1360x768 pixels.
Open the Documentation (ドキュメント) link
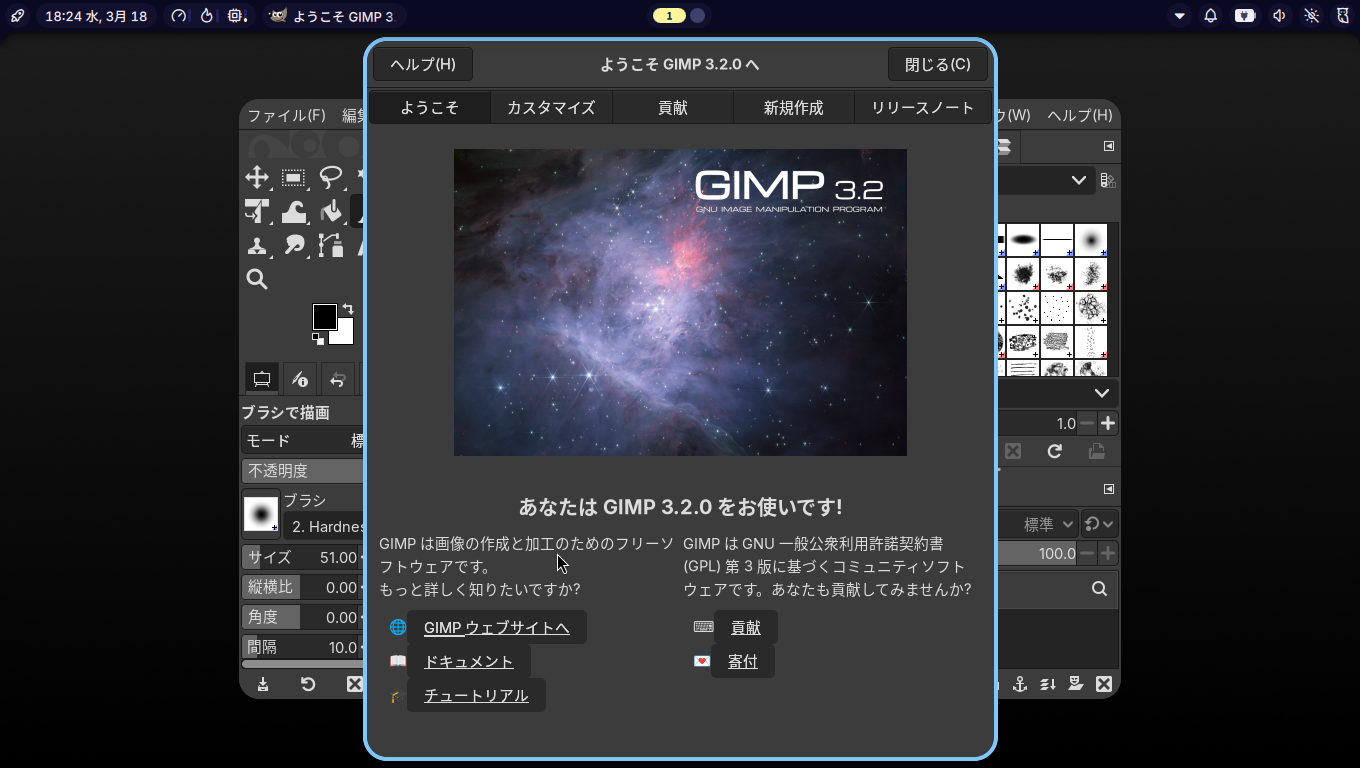point(468,662)
